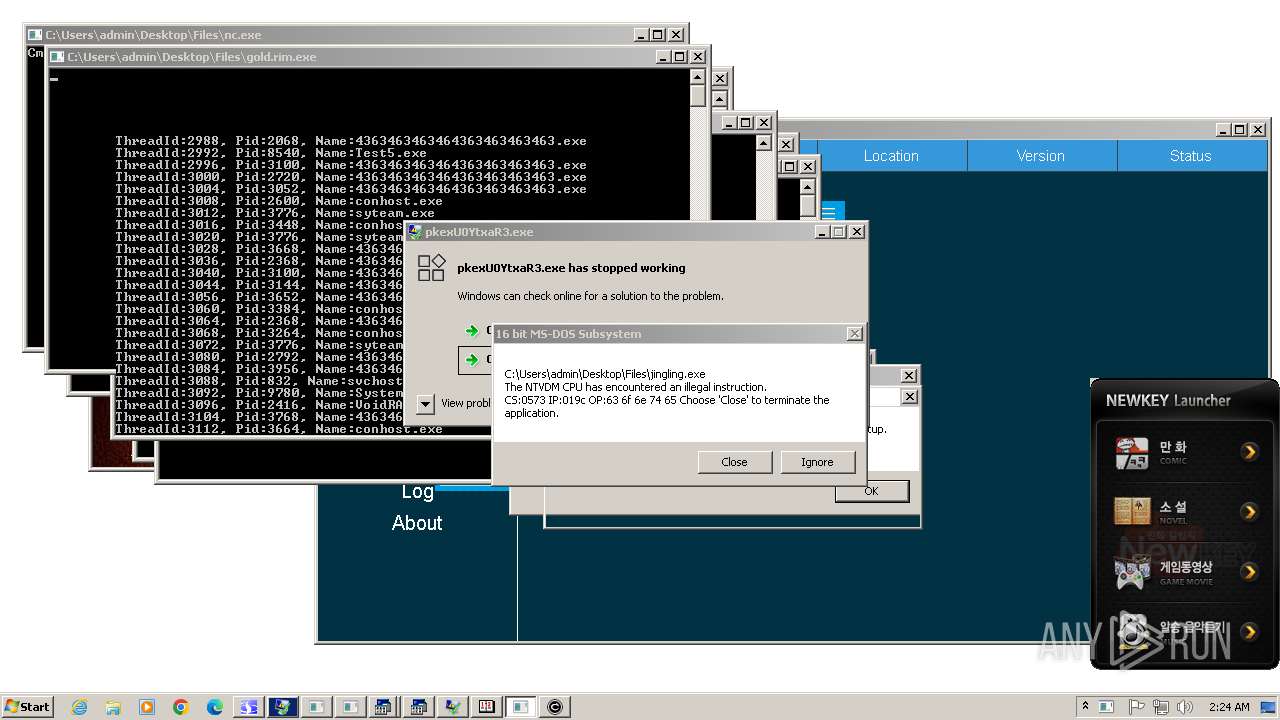
Task: Switch to red book icon taskbar button
Action: tap(486, 707)
